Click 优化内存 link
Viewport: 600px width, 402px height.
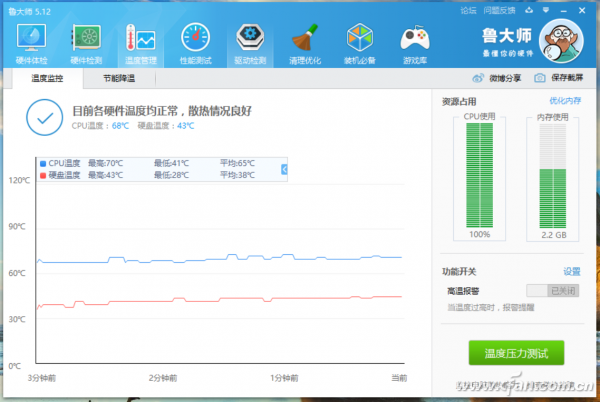click(x=565, y=101)
